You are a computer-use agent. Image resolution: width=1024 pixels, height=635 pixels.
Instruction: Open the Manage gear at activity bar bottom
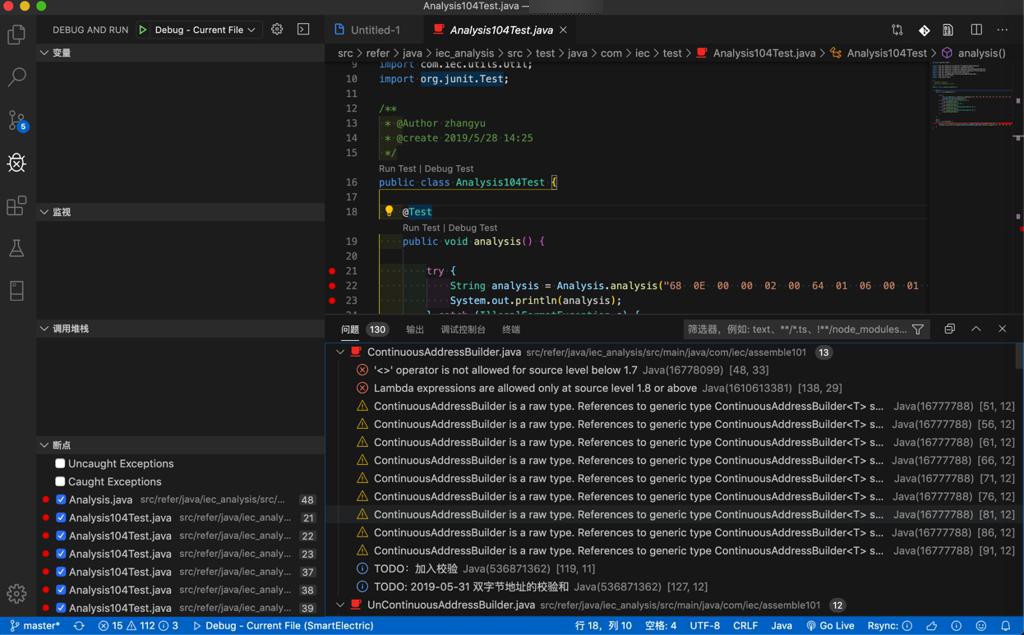click(16, 594)
